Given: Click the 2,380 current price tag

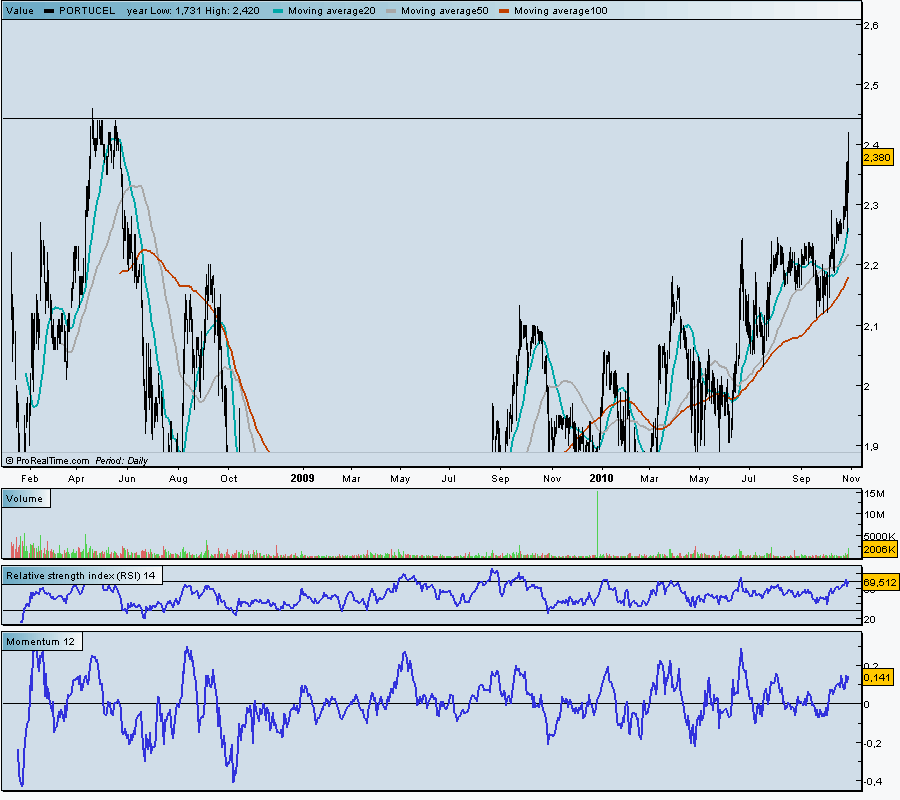Looking at the screenshot, I should tap(876, 158).
